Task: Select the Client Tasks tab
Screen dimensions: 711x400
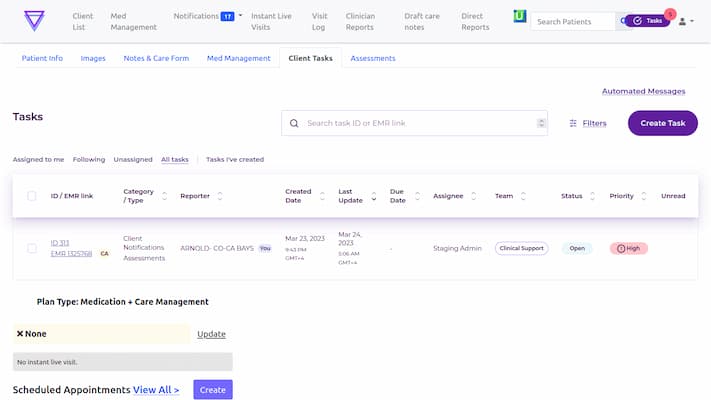Action: pyautogui.click(x=311, y=59)
